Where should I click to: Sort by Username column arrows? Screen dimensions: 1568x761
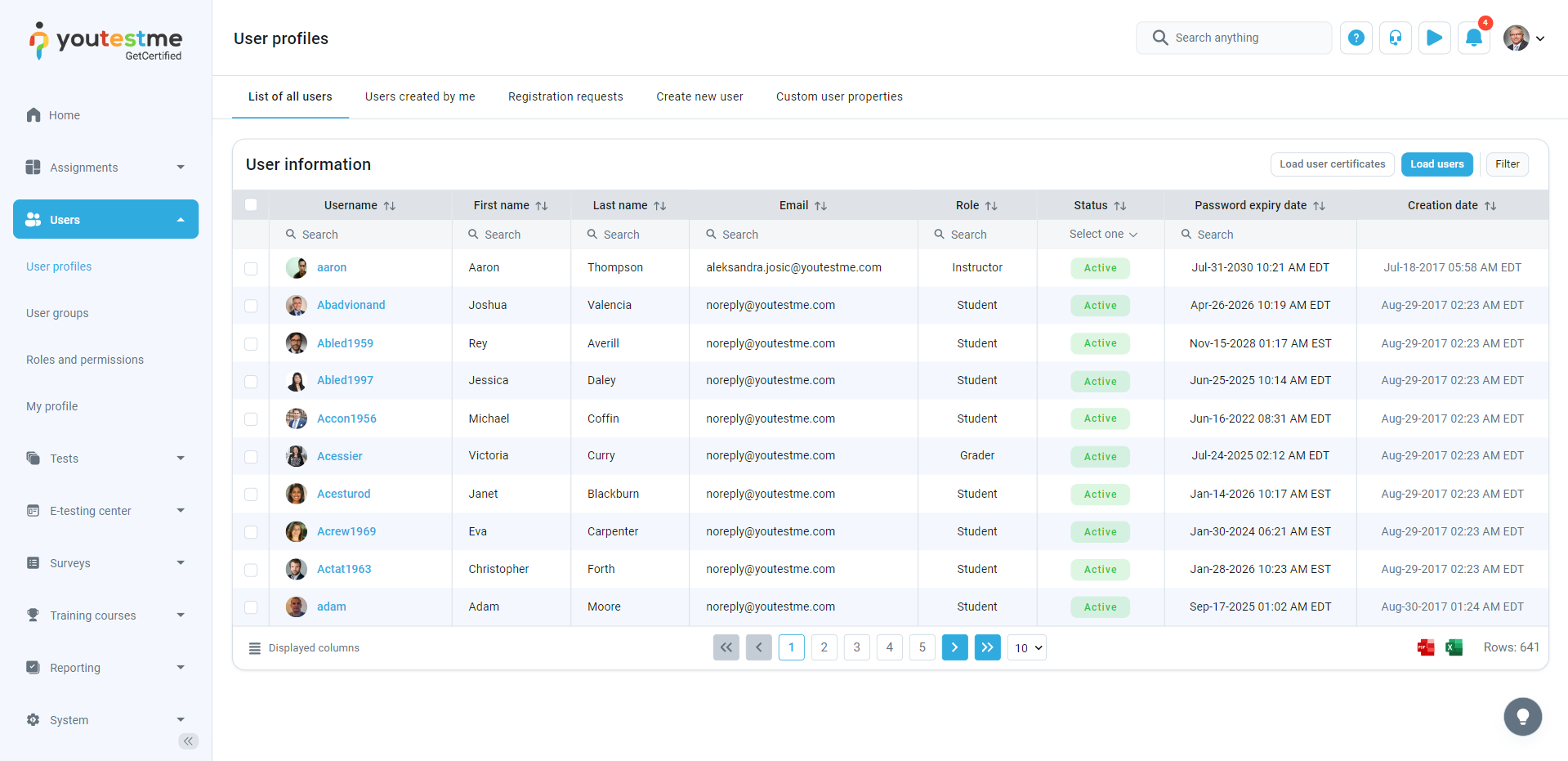[x=390, y=206]
